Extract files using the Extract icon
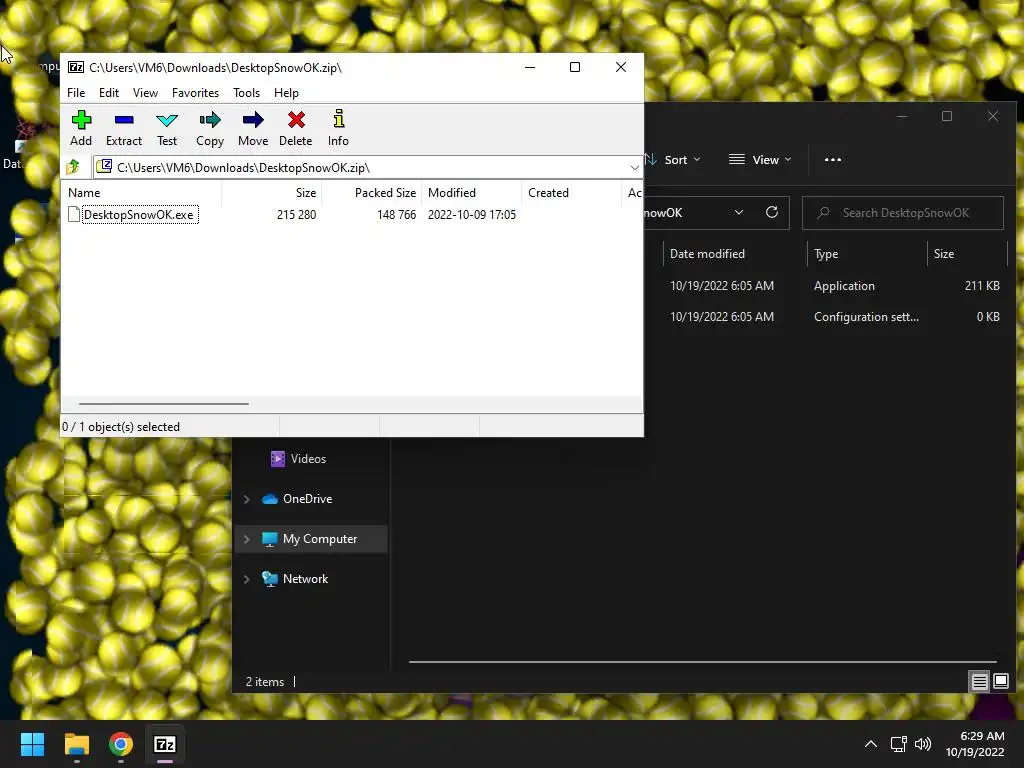The width and height of the screenshot is (1024, 768). (123, 128)
